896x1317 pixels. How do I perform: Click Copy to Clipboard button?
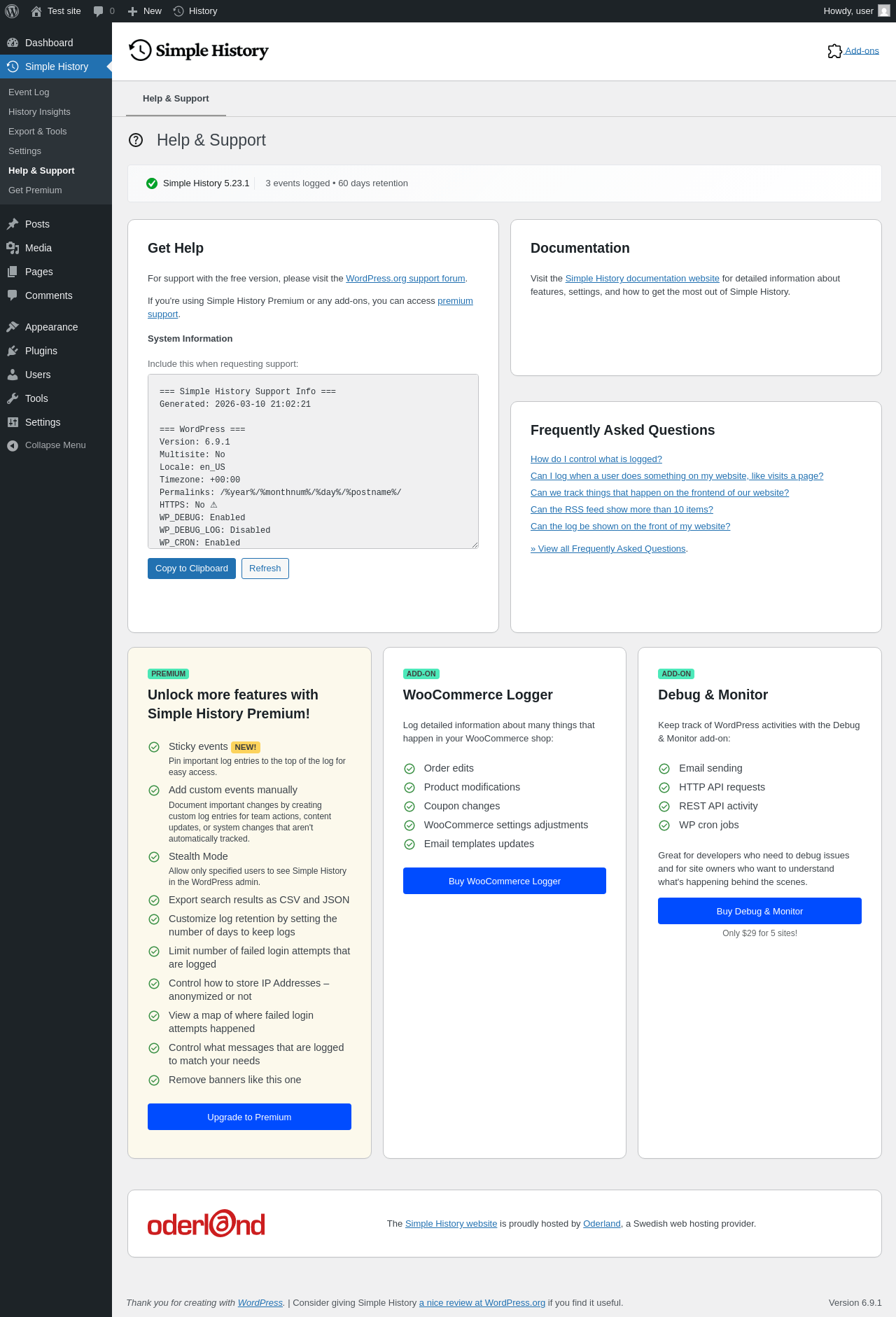point(192,569)
